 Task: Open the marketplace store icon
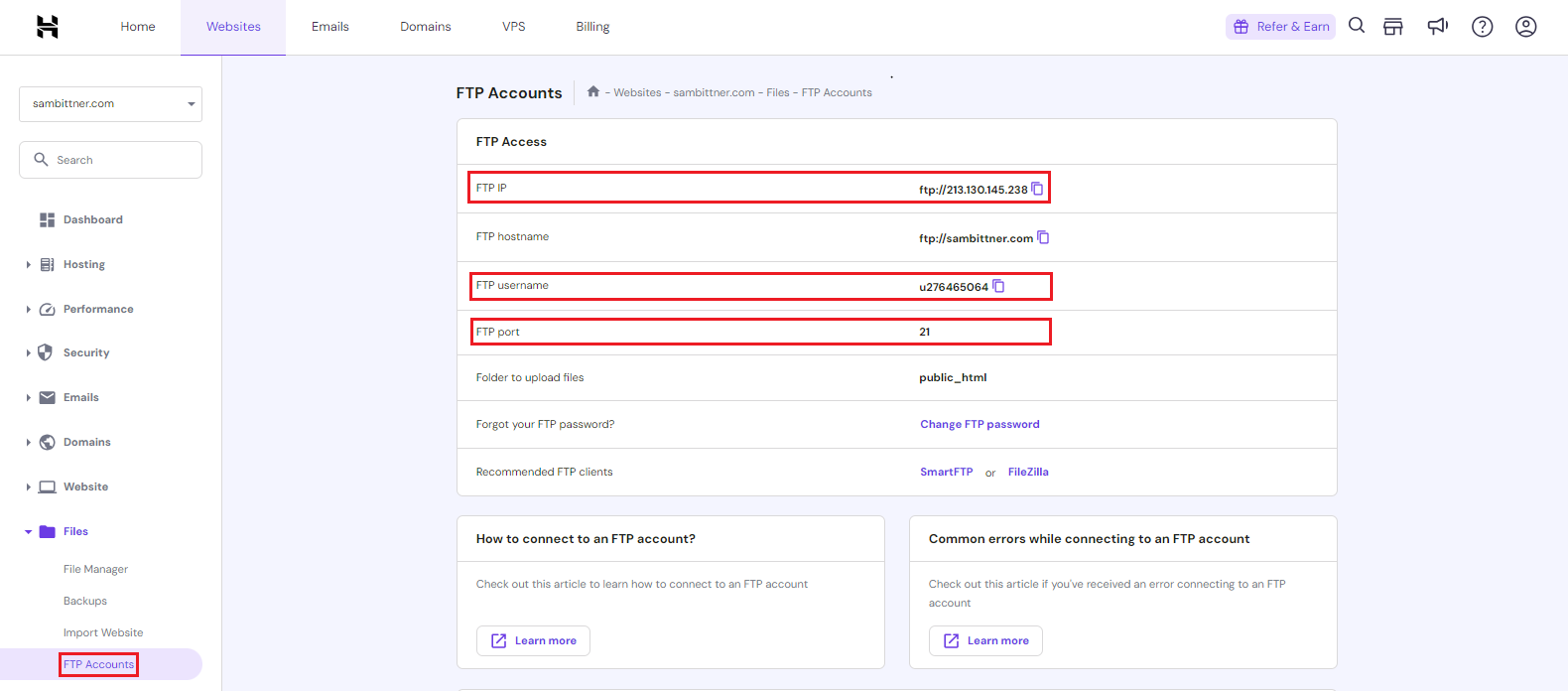point(1393,27)
